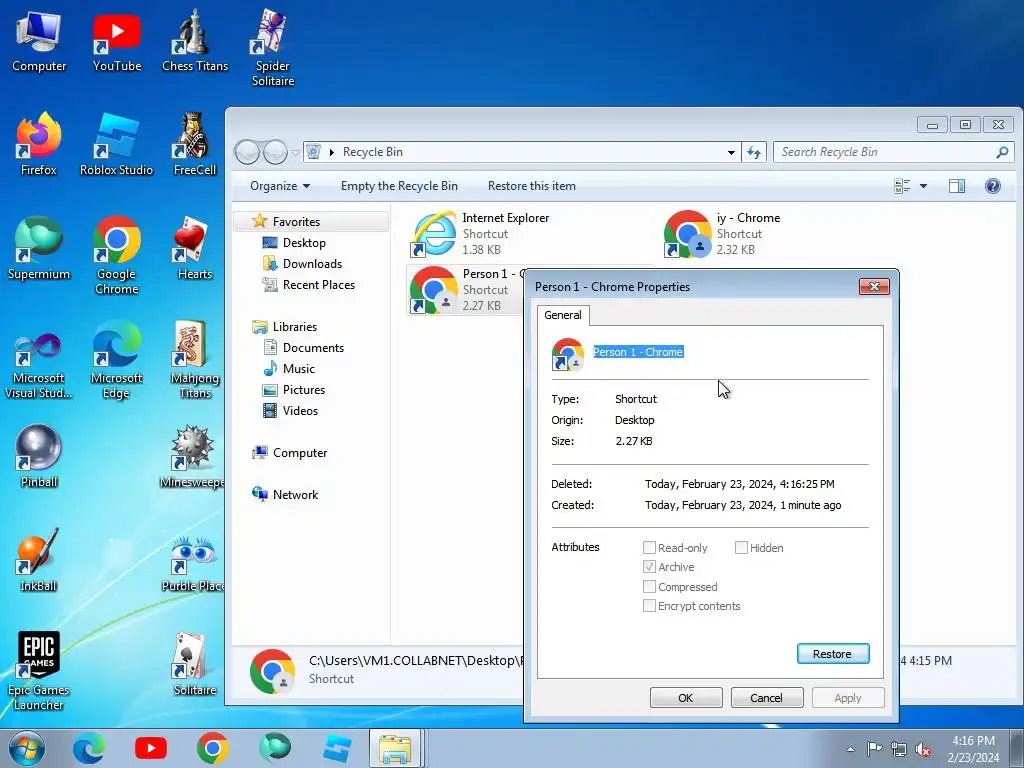
Task: Select the Microsoft Edge desktop shortcut
Action: coord(116,359)
